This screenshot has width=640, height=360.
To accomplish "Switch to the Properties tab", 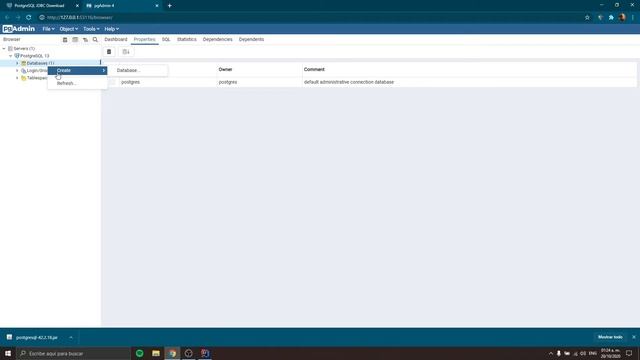I will 144,40.
